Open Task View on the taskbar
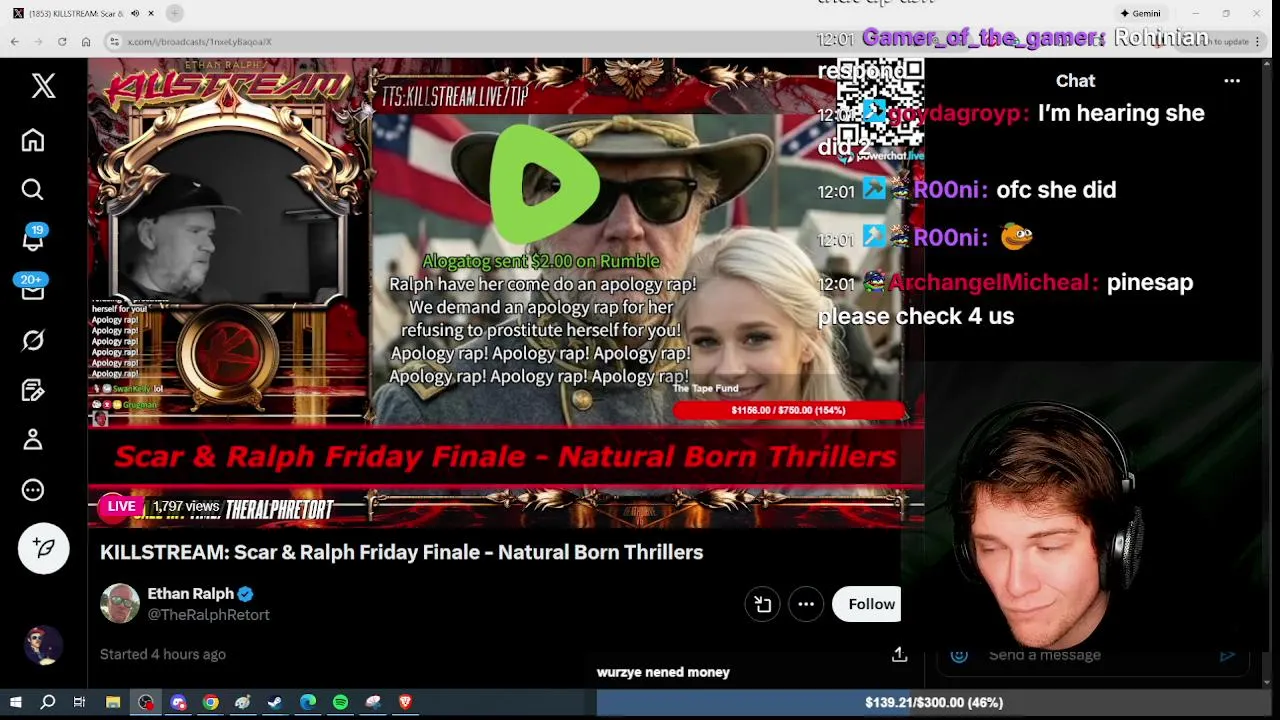 tap(79, 702)
